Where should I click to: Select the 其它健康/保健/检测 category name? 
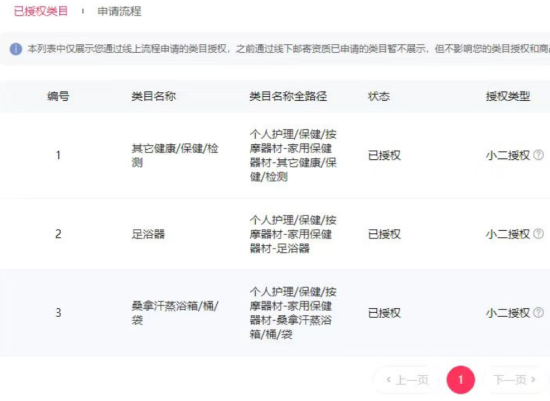(175, 155)
